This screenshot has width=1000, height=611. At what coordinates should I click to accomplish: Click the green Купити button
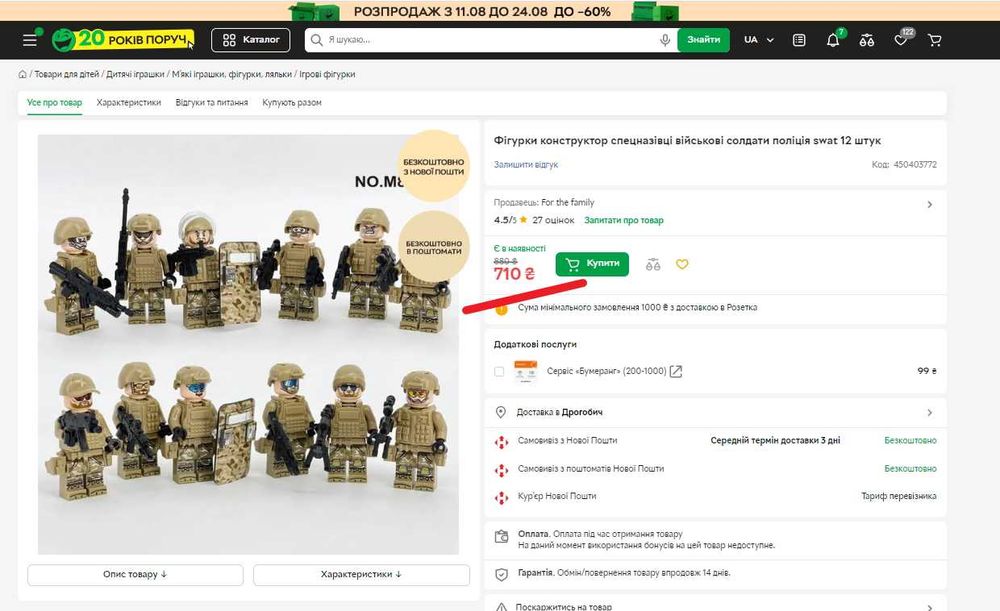(592, 263)
